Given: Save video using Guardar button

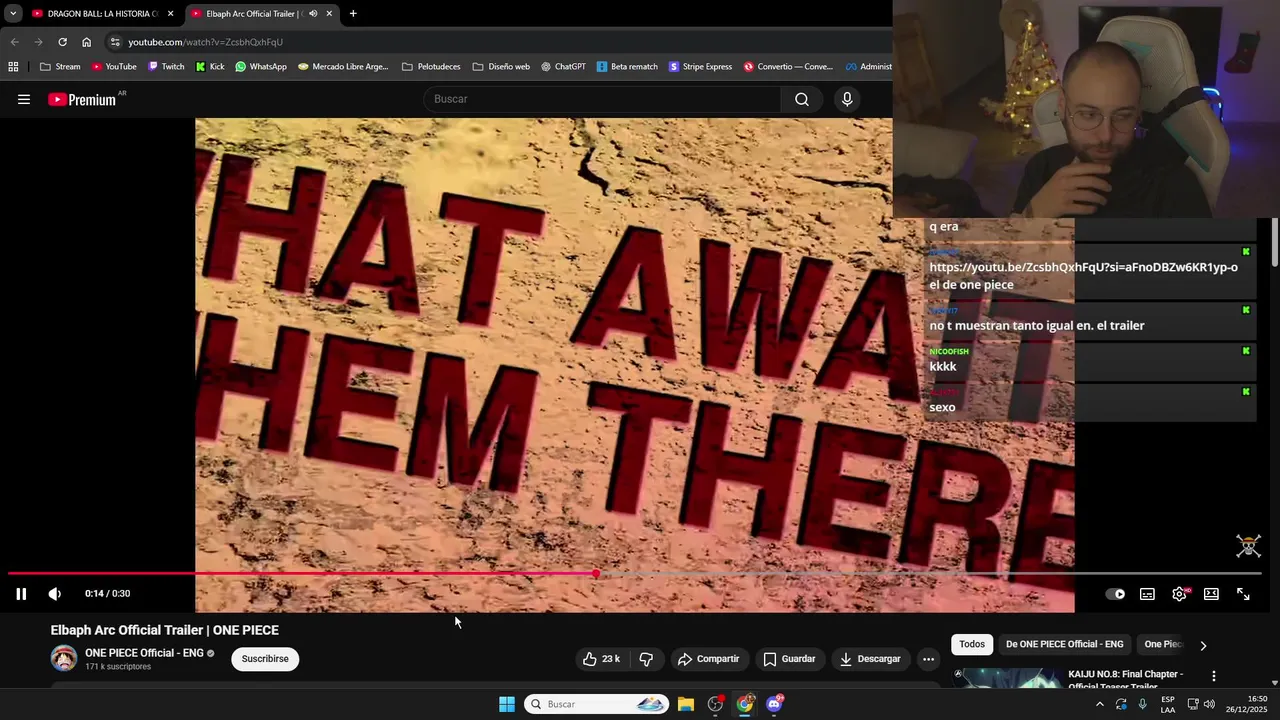Looking at the screenshot, I should 789,659.
